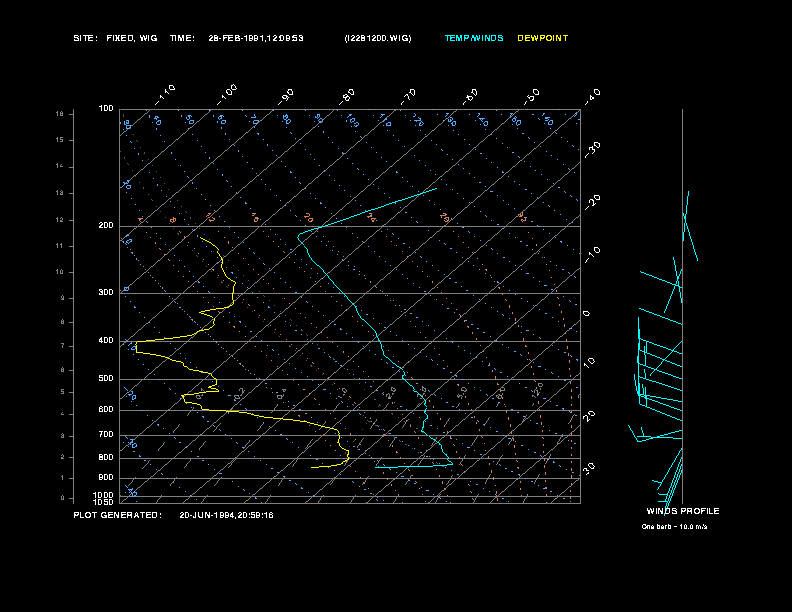Select the 1050 pressure level label
This screenshot has width=792, height=612.
[104, 502]
